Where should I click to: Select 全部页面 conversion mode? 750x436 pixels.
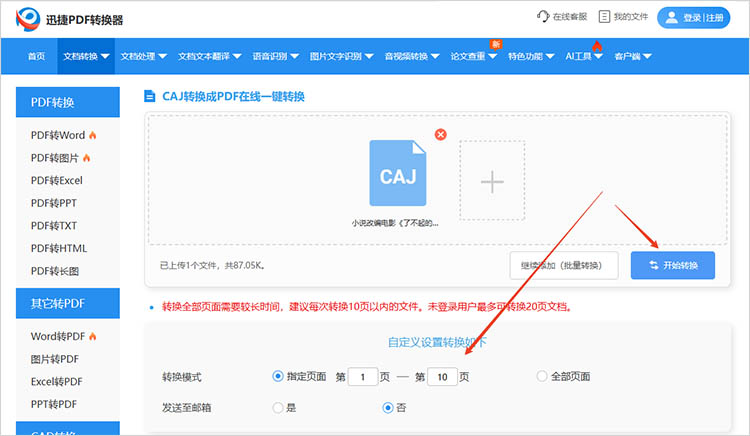541,376
